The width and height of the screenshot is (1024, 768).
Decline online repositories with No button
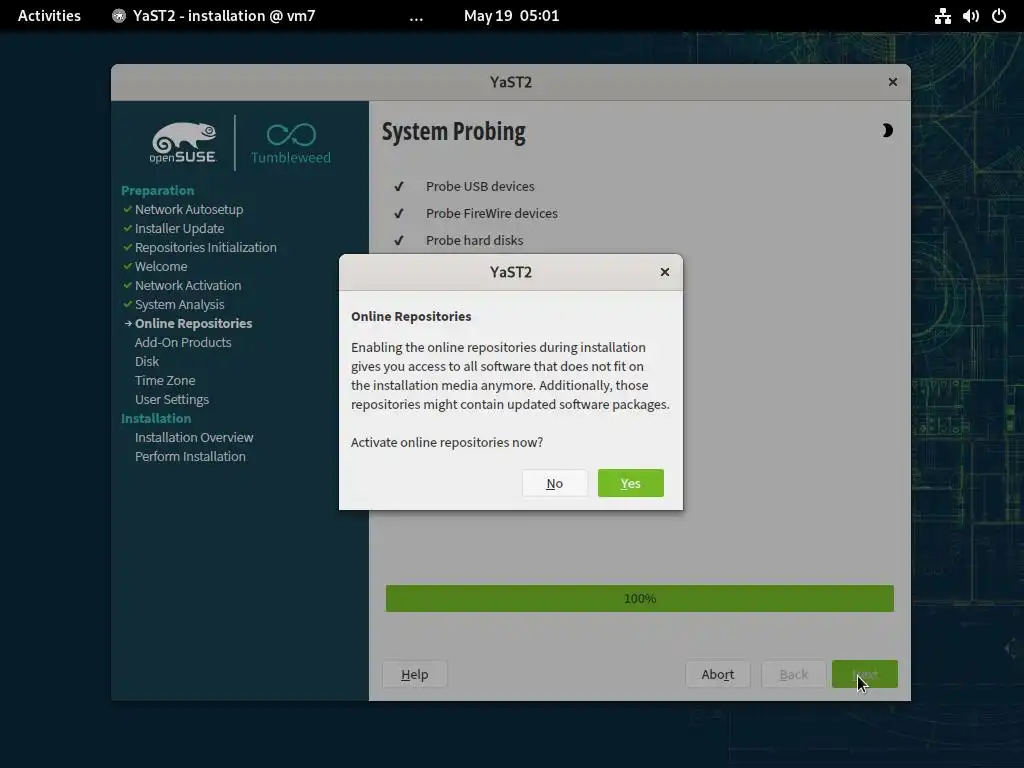tap(554, 483)
